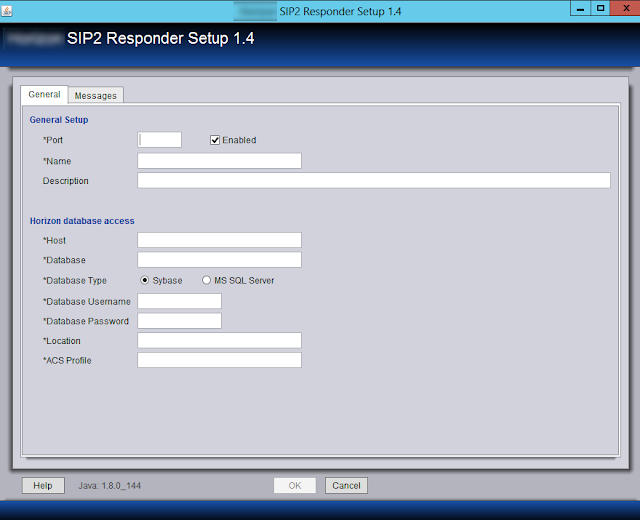Click the '*Database Type' label
Viewport: 640px width, 520px height.
[x=75, y=281]
